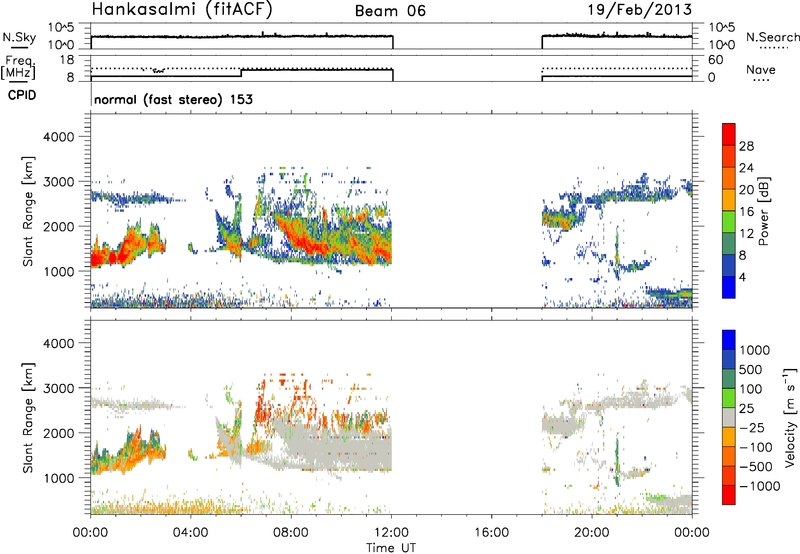This screenshot has height=554, width=800.
Task: Click the 3000 tick of the power panel
Action: click(59, 182)
